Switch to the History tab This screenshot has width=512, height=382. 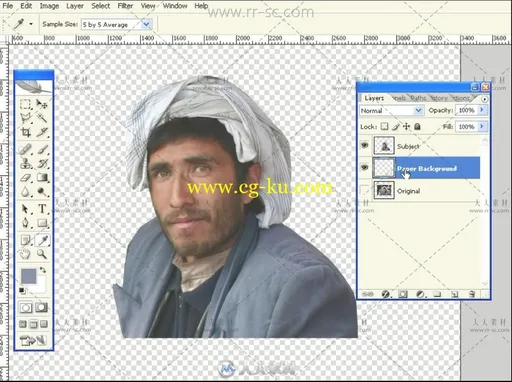click(x=439, y=98)
